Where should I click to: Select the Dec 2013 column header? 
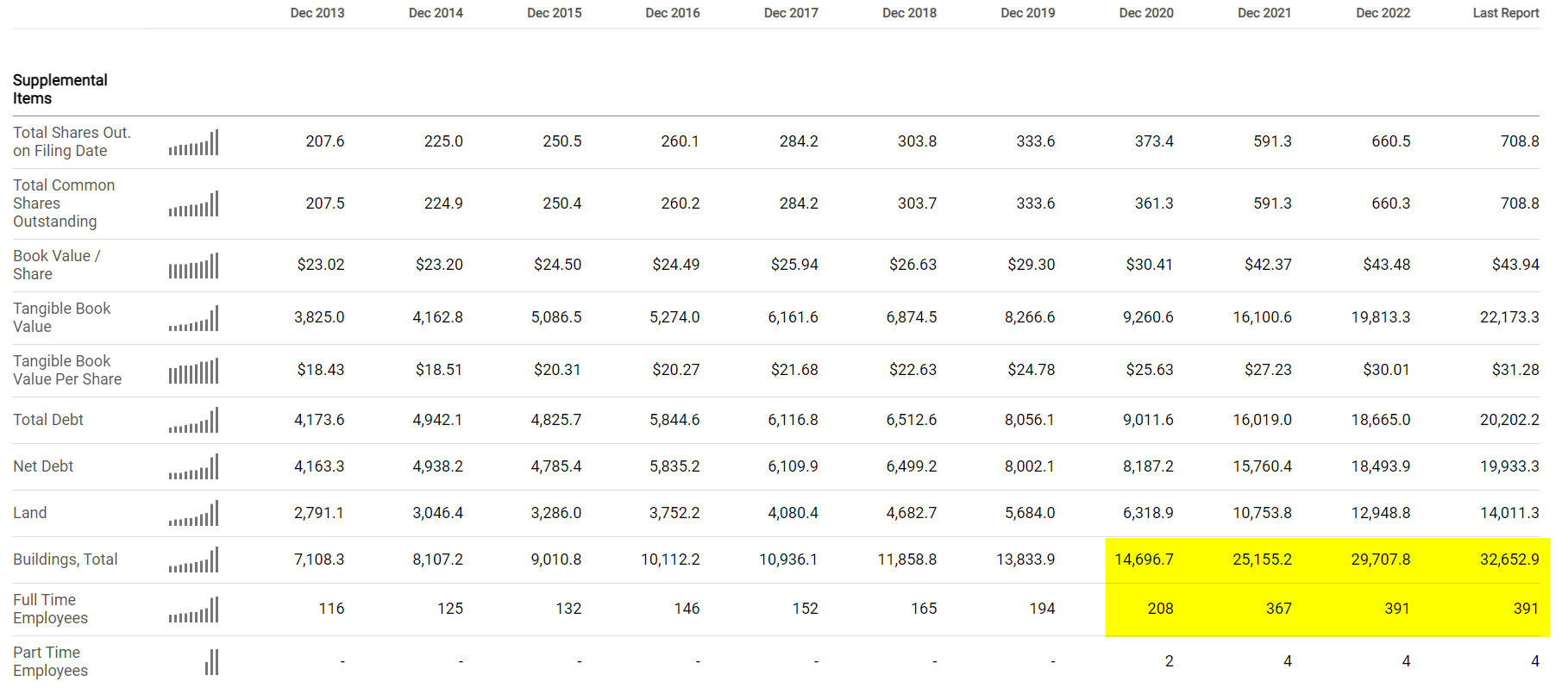(317, 13)
